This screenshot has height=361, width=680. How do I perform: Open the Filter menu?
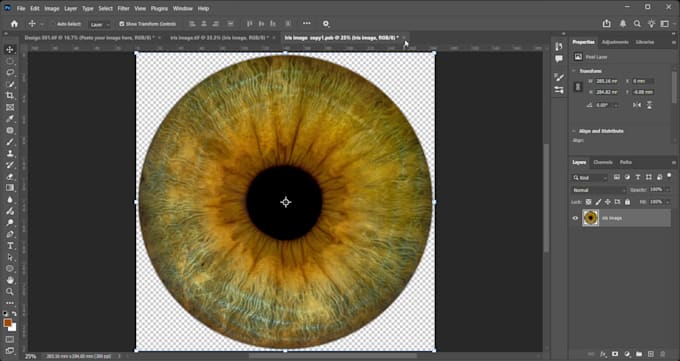point(124,8)
